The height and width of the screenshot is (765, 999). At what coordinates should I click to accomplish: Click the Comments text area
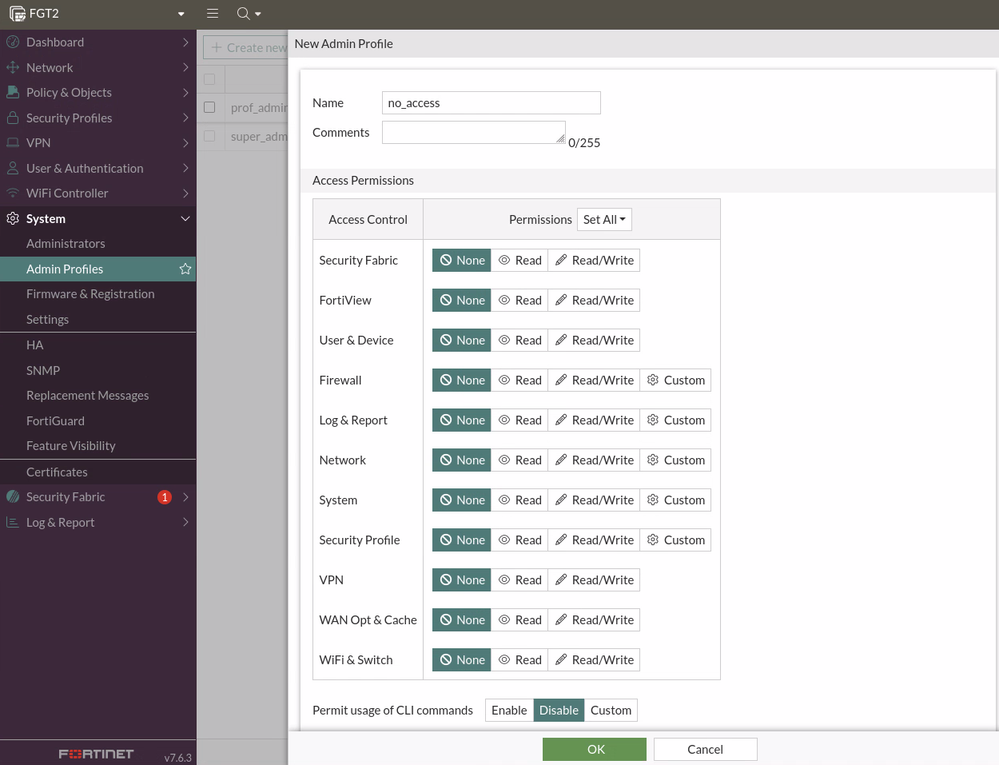tap(473, 132)
